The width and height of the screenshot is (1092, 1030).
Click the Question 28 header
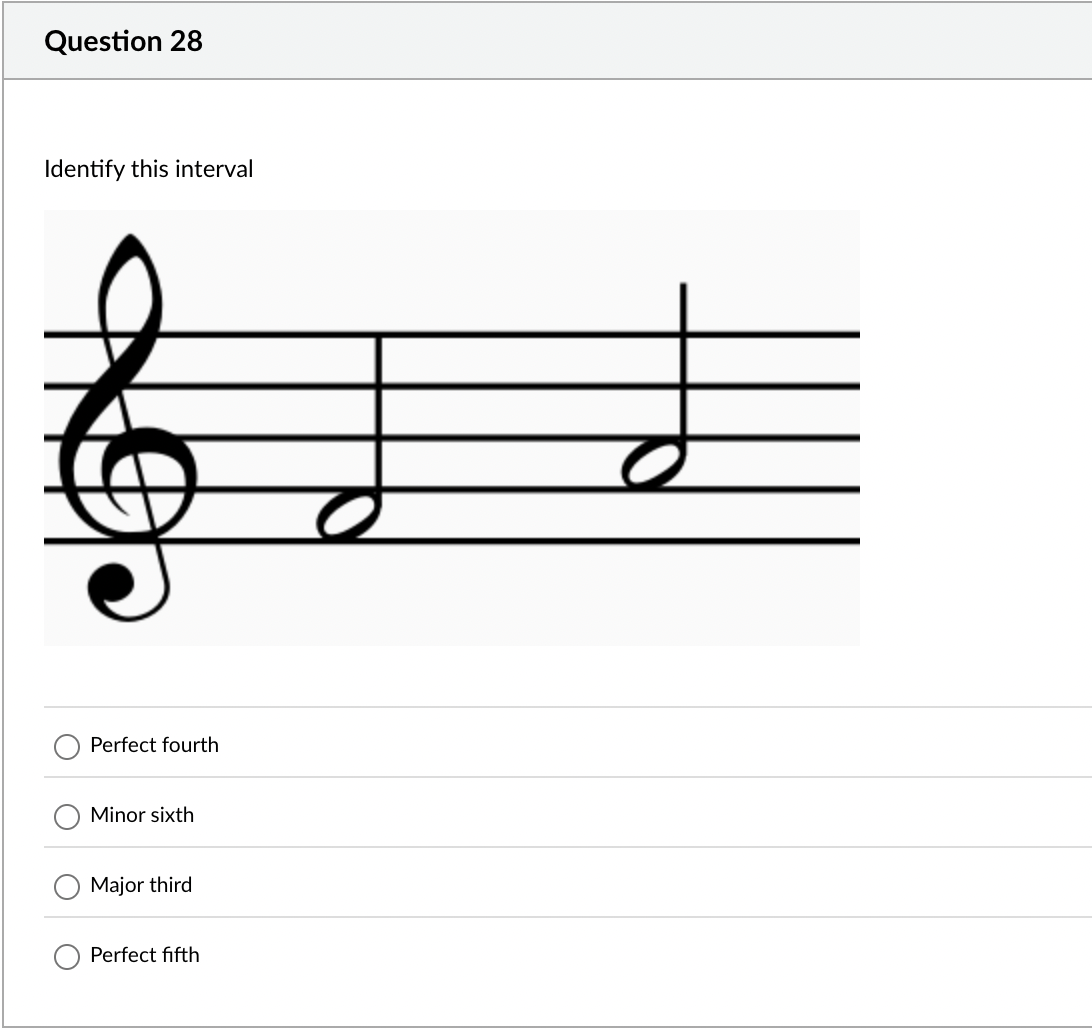tap(123, 41)
